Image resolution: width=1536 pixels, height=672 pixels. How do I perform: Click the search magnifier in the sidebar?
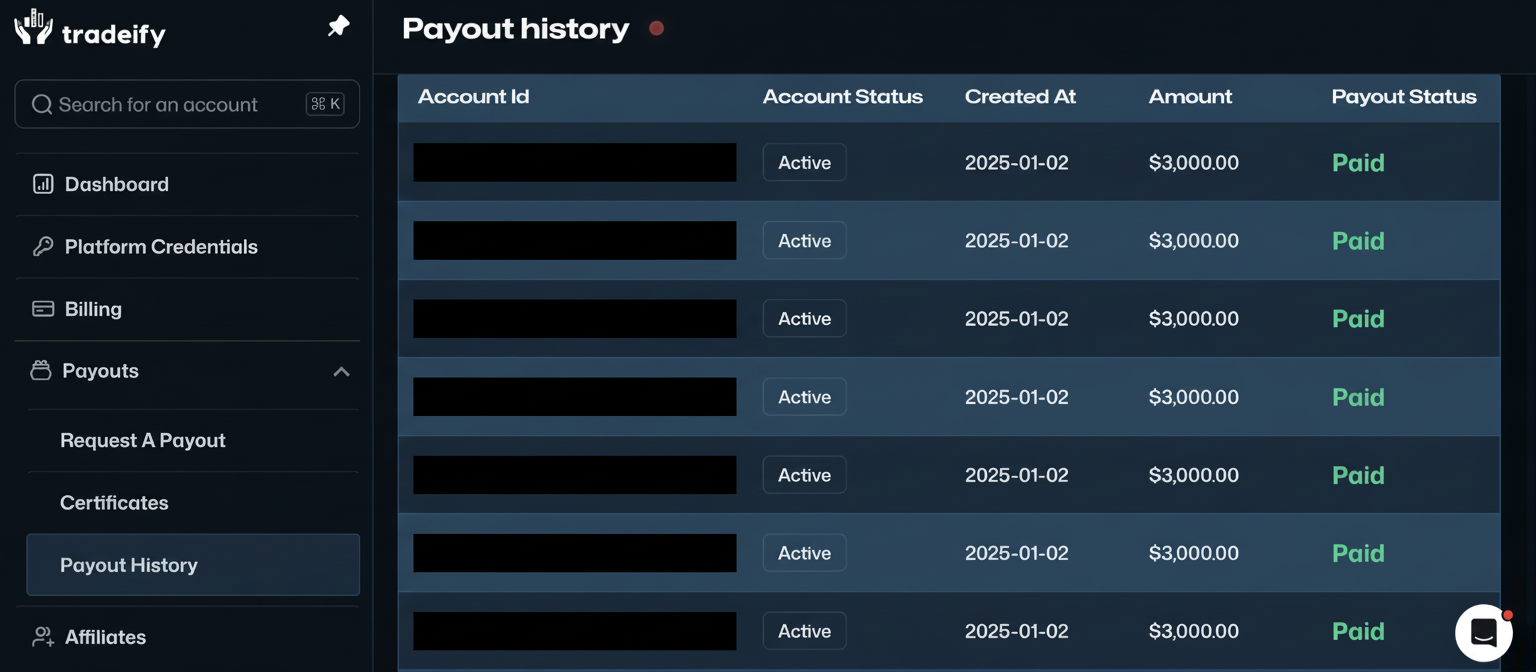[41, 103]
